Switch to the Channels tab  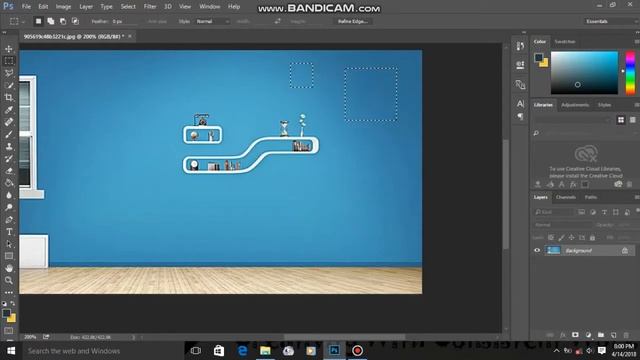pyautogui.click(x=566, y=197)
